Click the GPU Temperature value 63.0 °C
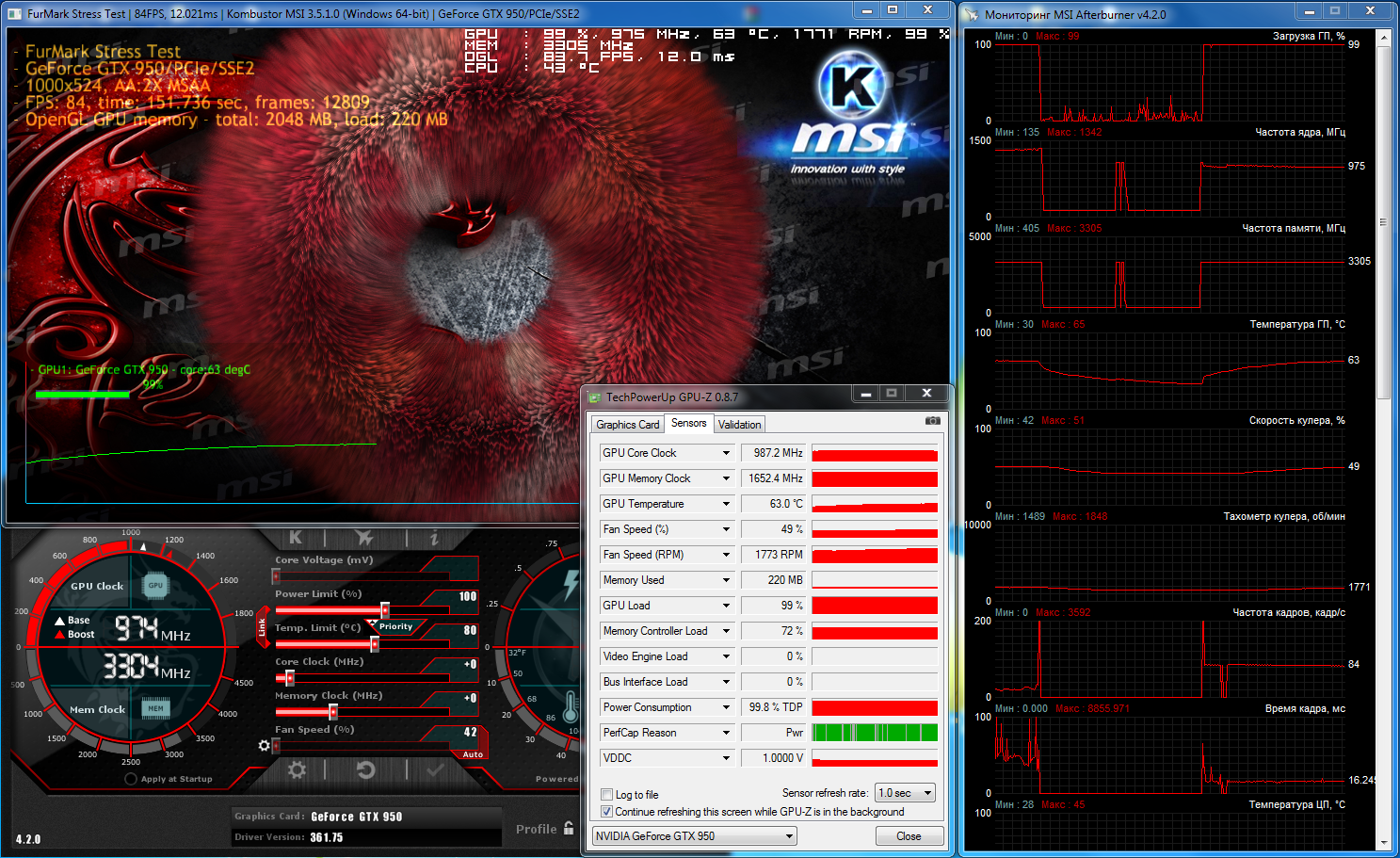Image resolution: width=1400 pixels, height=858 pixels. point(773,504)
